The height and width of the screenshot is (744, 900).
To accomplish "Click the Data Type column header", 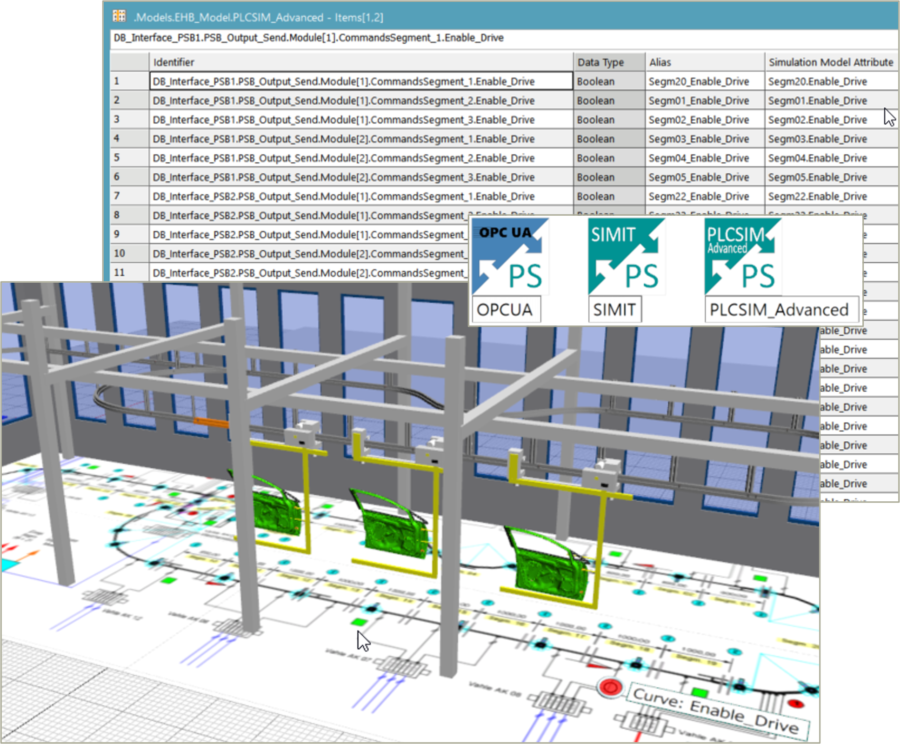I will pyautogui.click(x=605, y=61).
